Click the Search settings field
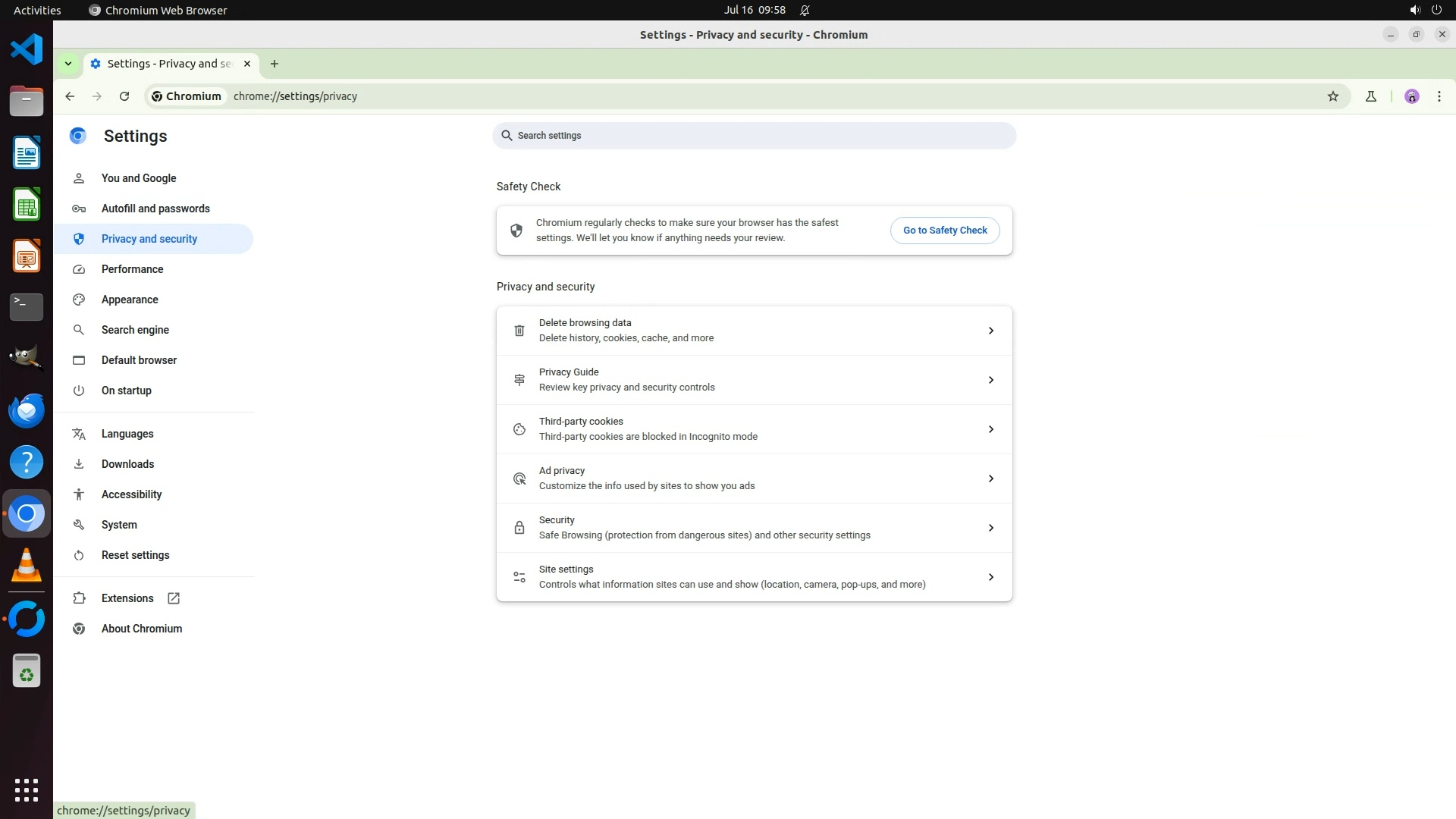 click(x=754, y=136)
